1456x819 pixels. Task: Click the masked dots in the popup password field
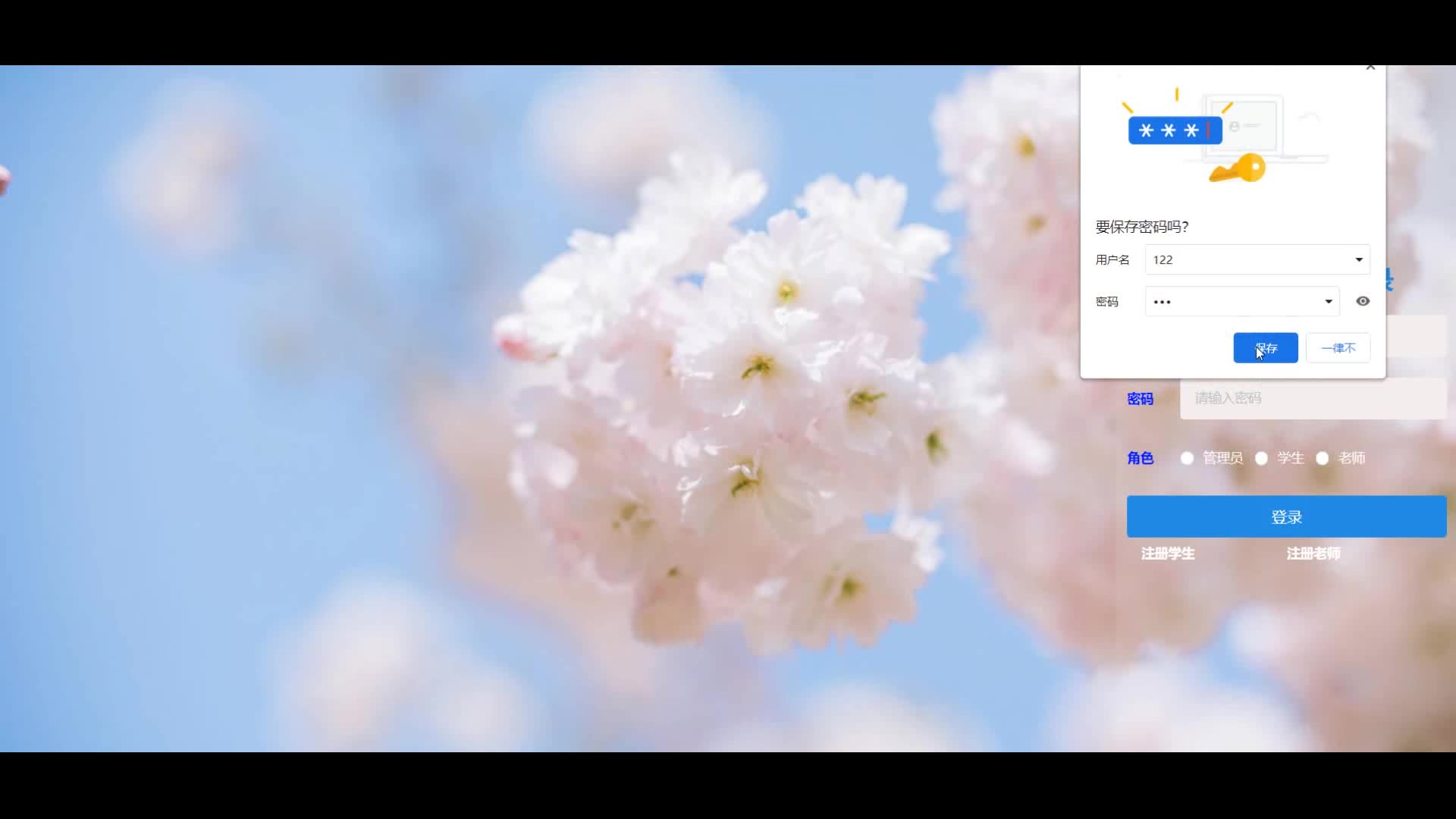[x=1163, y=302]
